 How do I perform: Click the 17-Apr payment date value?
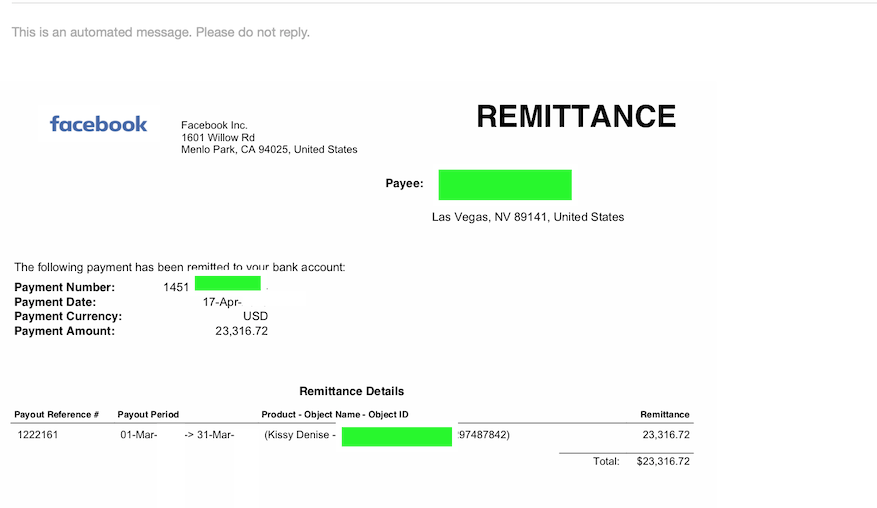pyautogui.click(x=222, y=302)
